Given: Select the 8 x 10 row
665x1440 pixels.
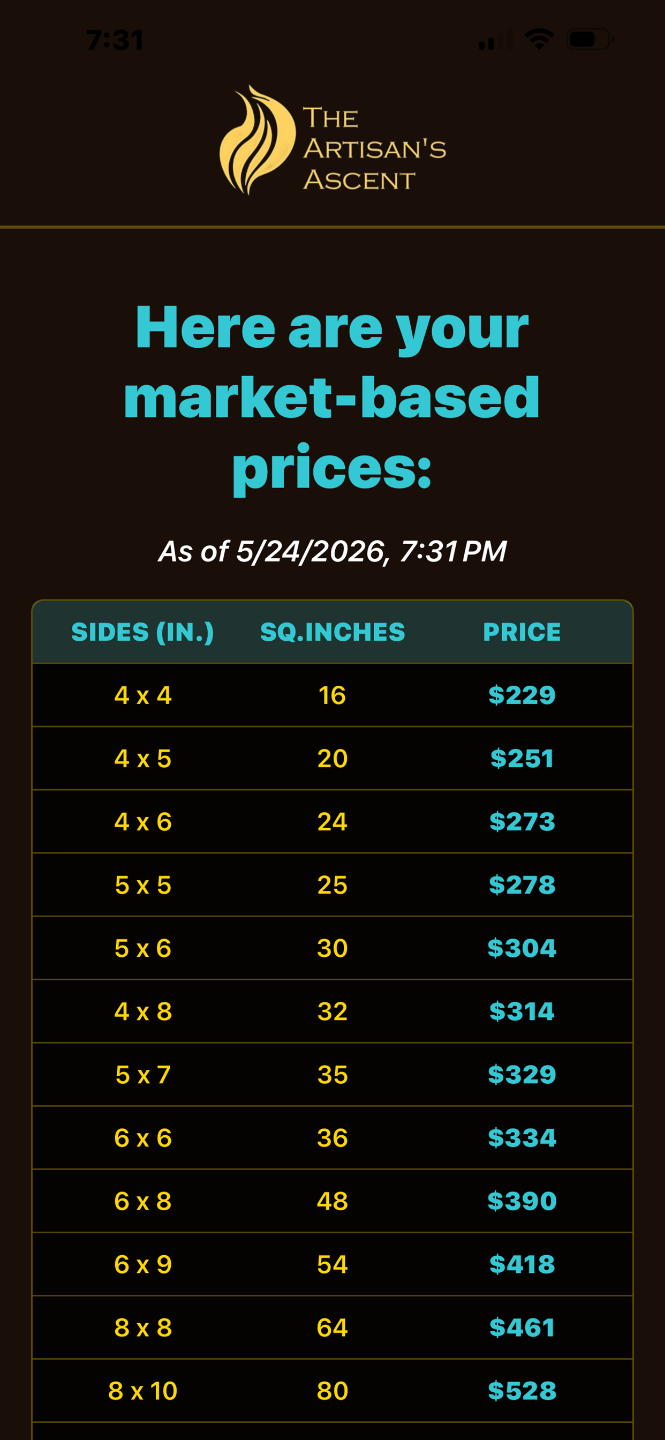Looking at the screenshot, I should [x=333, y=1390].
